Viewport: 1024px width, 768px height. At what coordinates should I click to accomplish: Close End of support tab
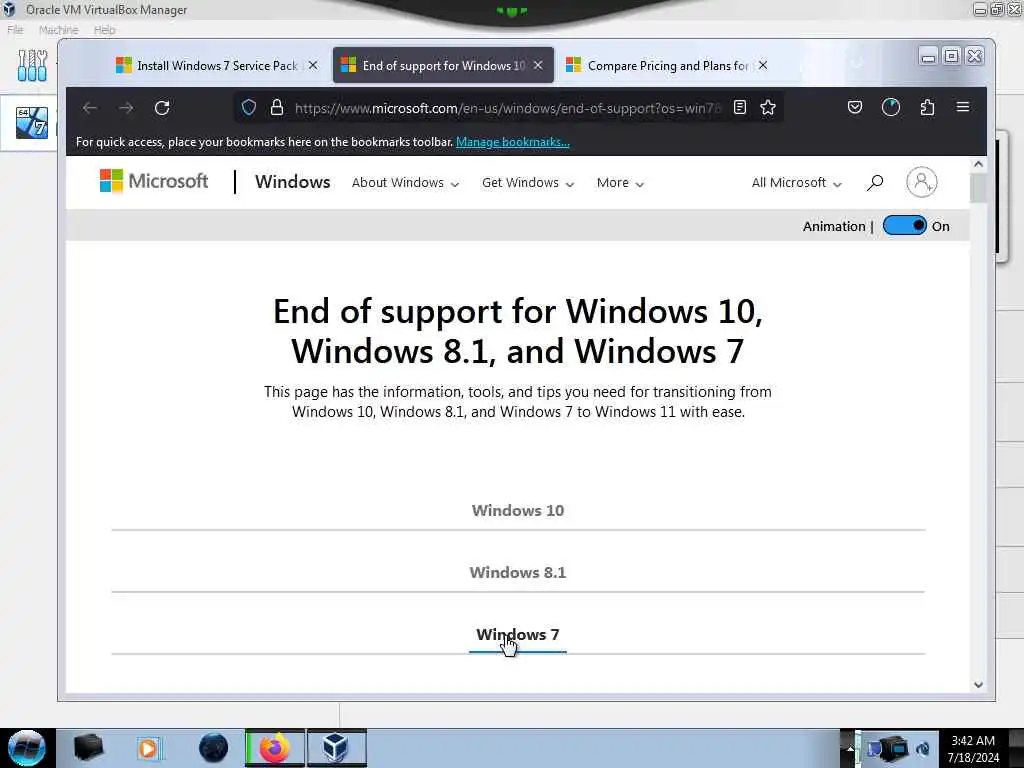pos(538,65)
